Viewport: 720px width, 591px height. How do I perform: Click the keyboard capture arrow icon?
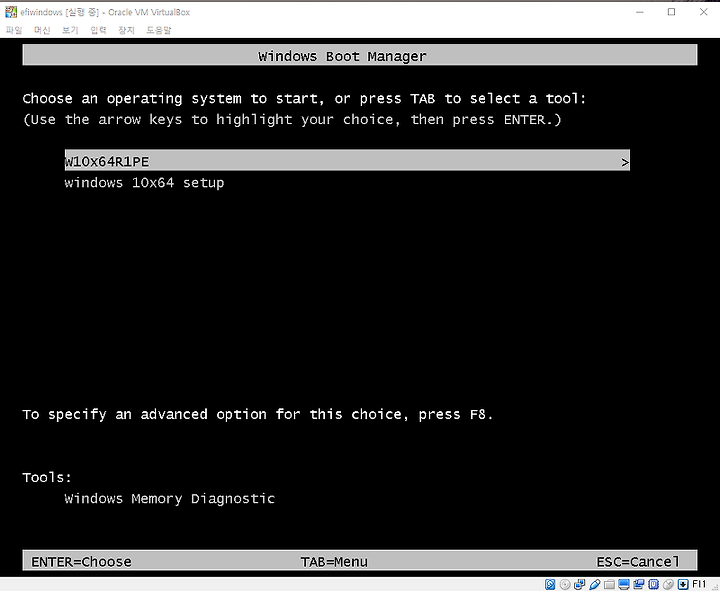(x=683, y=584)
